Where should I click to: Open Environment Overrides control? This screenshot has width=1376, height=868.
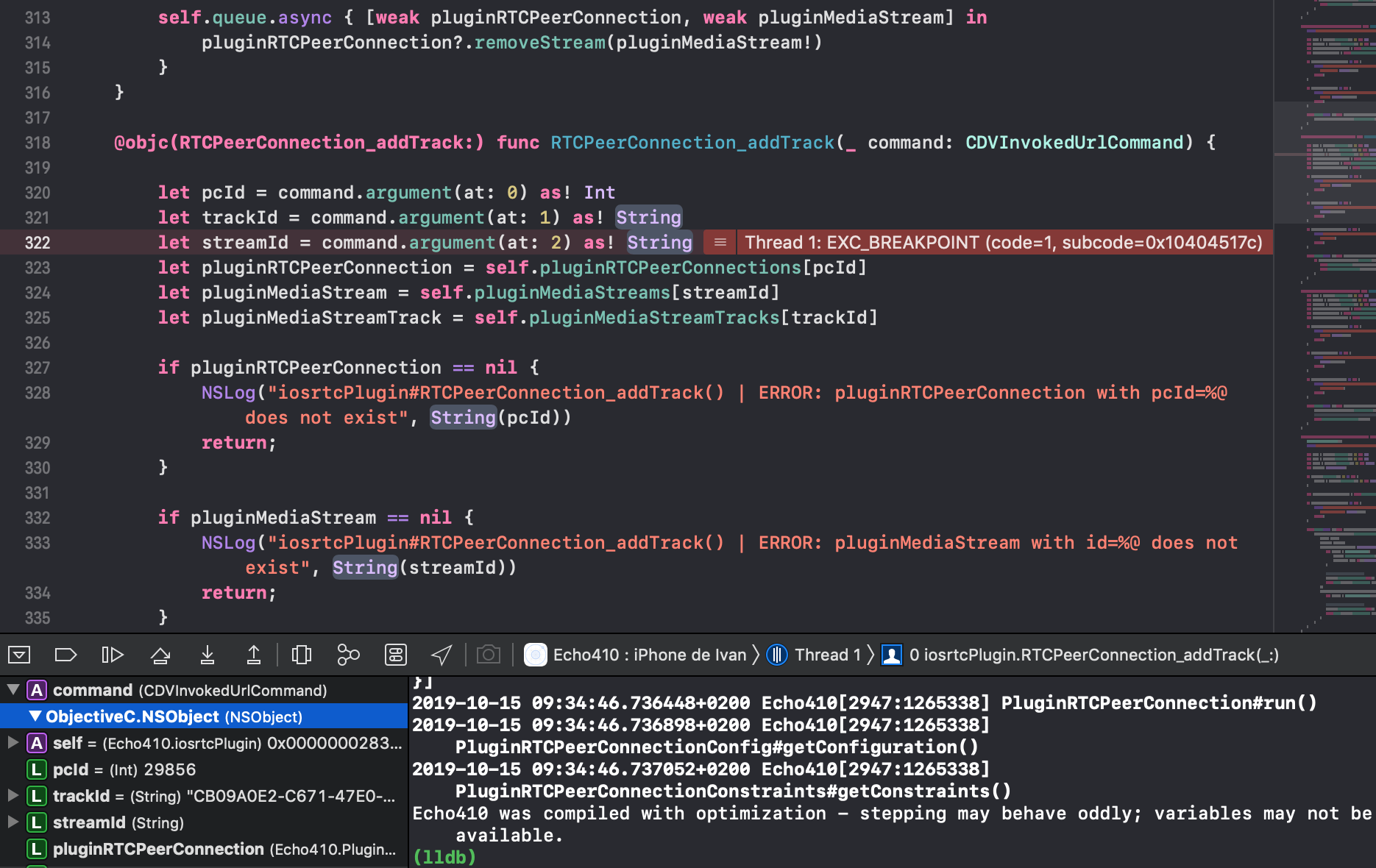[396, 654]
